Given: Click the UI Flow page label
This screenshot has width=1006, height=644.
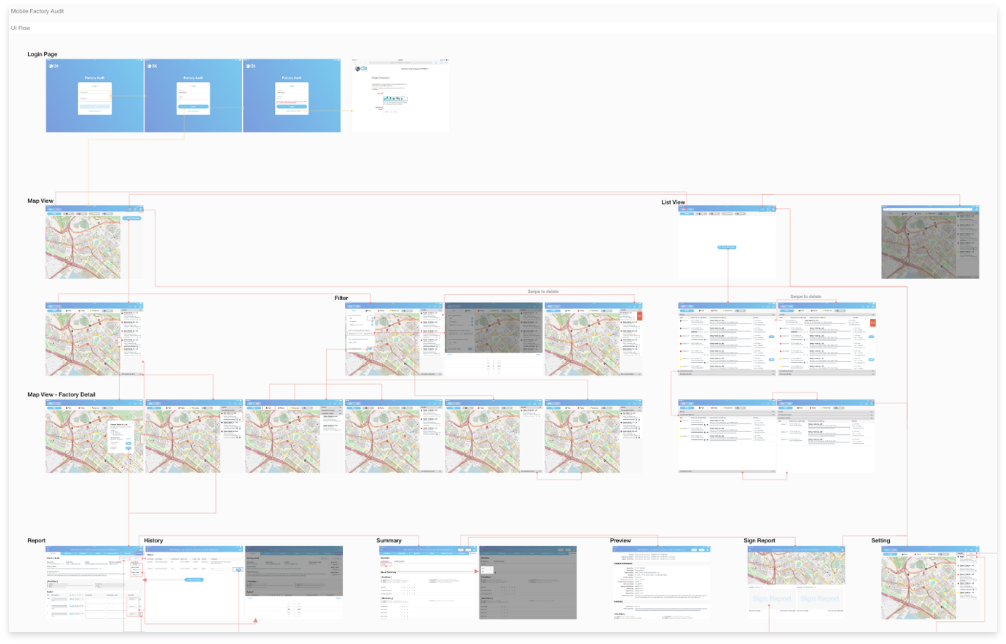Looking at the screenshot, I should pyautogui.click(x=21, y=28).
